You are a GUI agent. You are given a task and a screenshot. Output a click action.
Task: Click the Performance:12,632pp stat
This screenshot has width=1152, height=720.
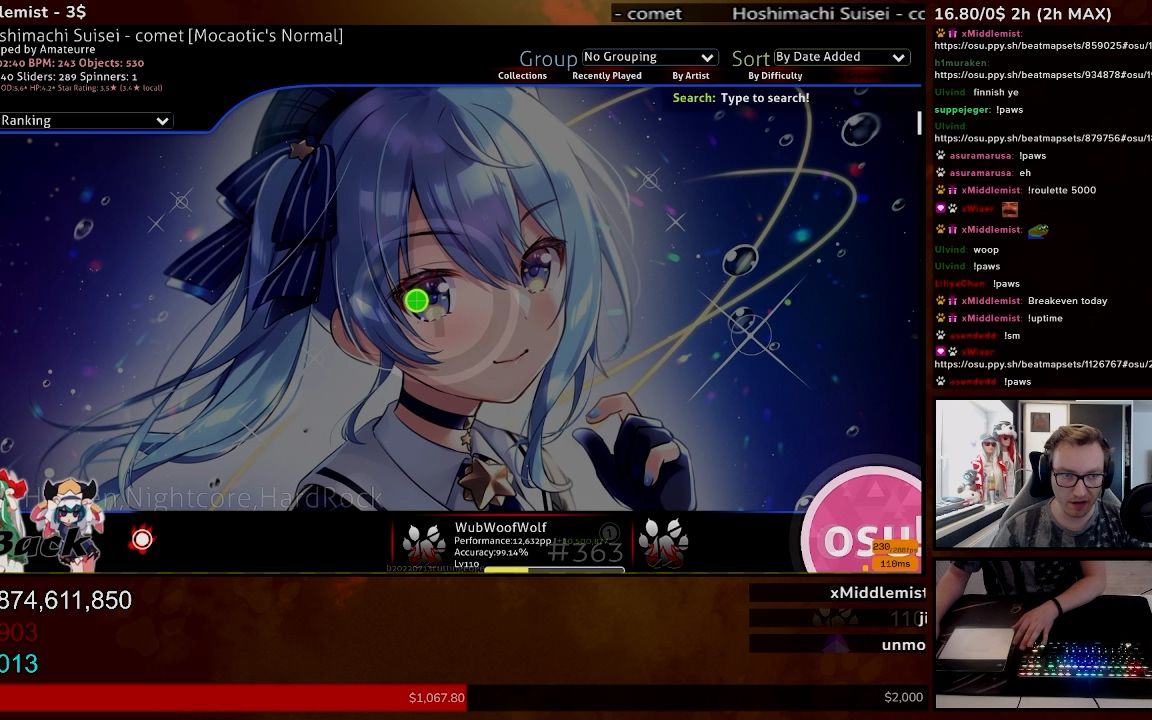tap(503, 541)
